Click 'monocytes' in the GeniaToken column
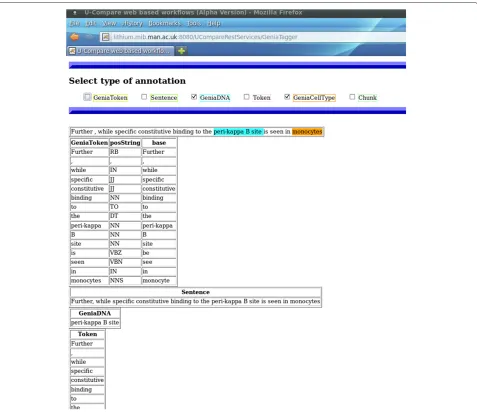Viewport: 477px width, 415px height. pyautogui.click(x=89, y=281)
